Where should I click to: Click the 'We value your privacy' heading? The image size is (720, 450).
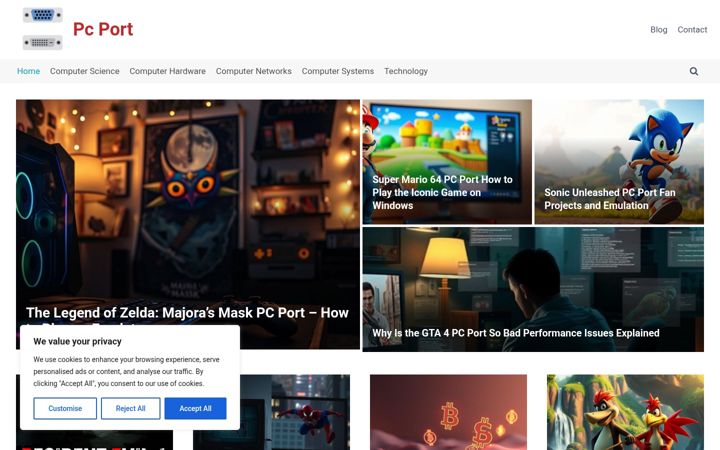pyautogui.click(x=77, y=342)
